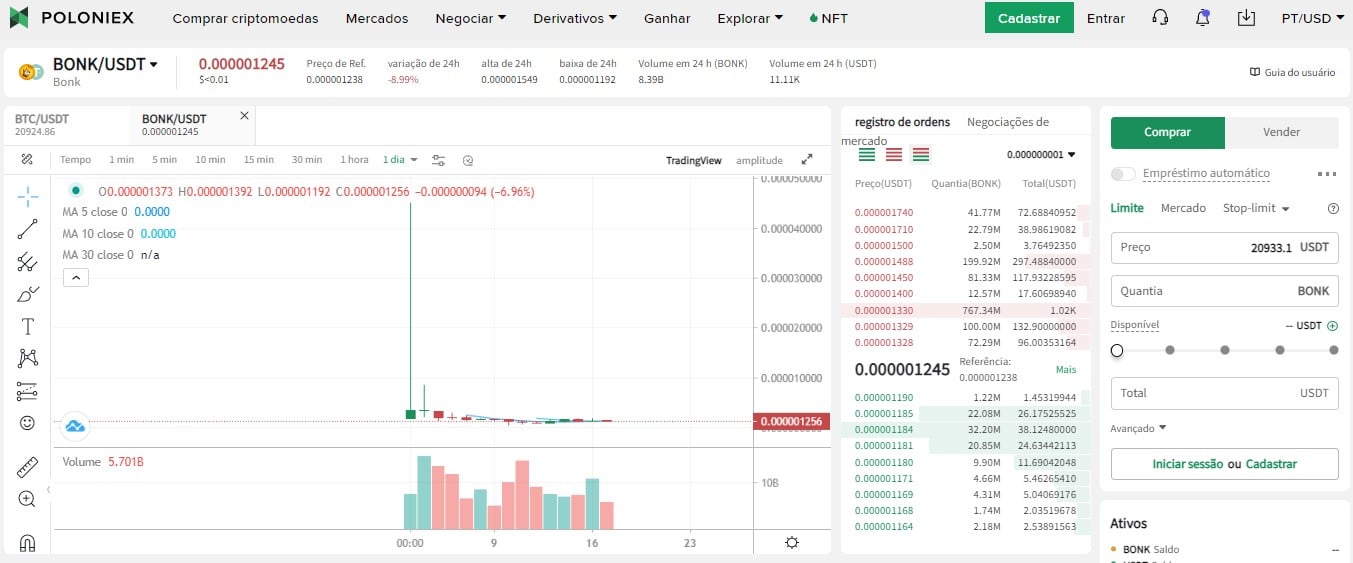Toggle Empréstimo automático switch
This screenshot has height=563, width=1353.
(1123, 174)
